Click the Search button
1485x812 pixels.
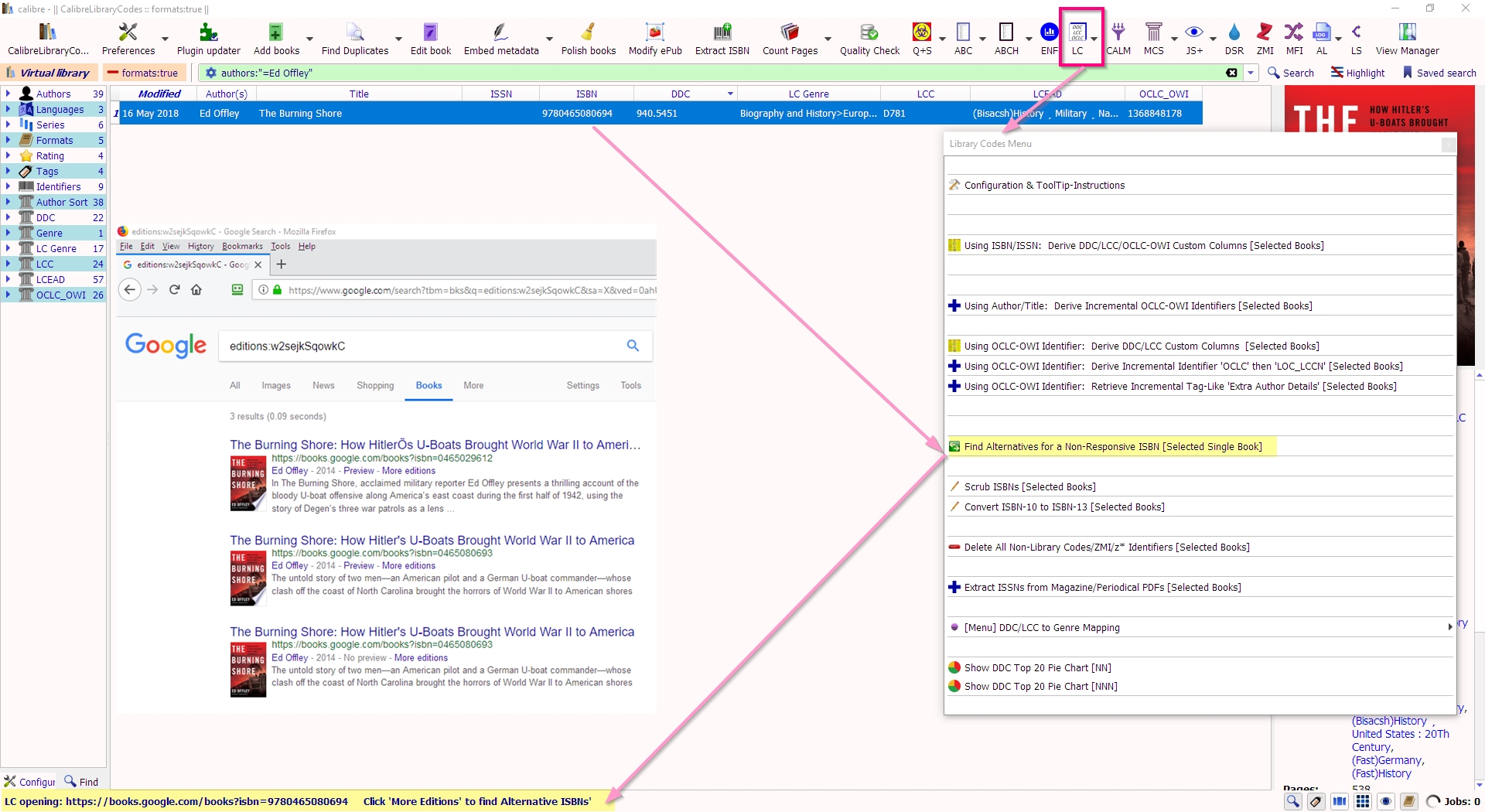pos(1291,73)
